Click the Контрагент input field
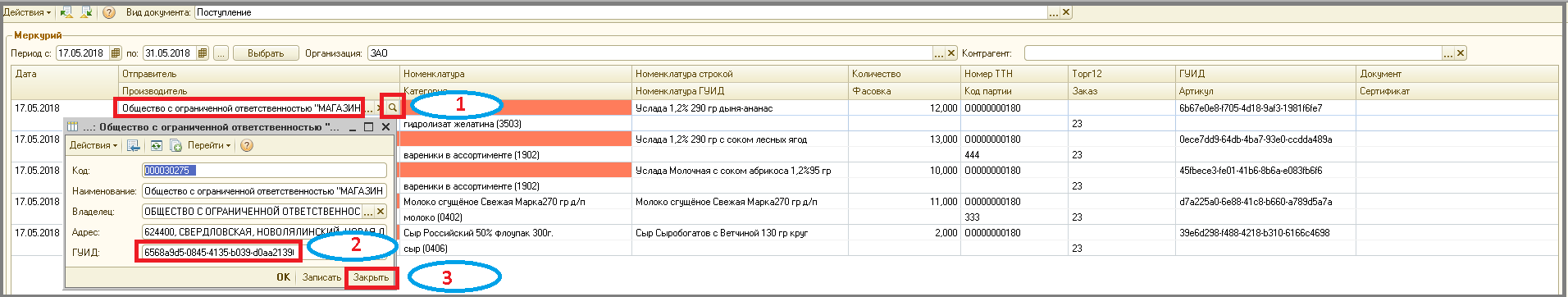The width and height of the screenshot is (1568, 297). [x=1233, y=53]
